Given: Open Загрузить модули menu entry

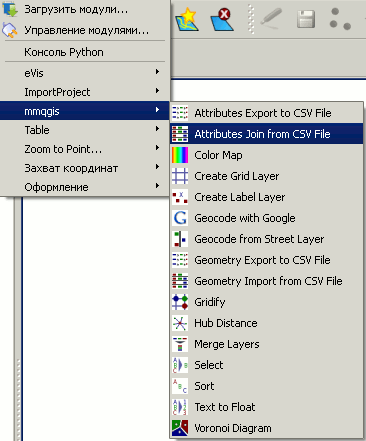Looking at the screenshot, I should [x=85, y=9].
